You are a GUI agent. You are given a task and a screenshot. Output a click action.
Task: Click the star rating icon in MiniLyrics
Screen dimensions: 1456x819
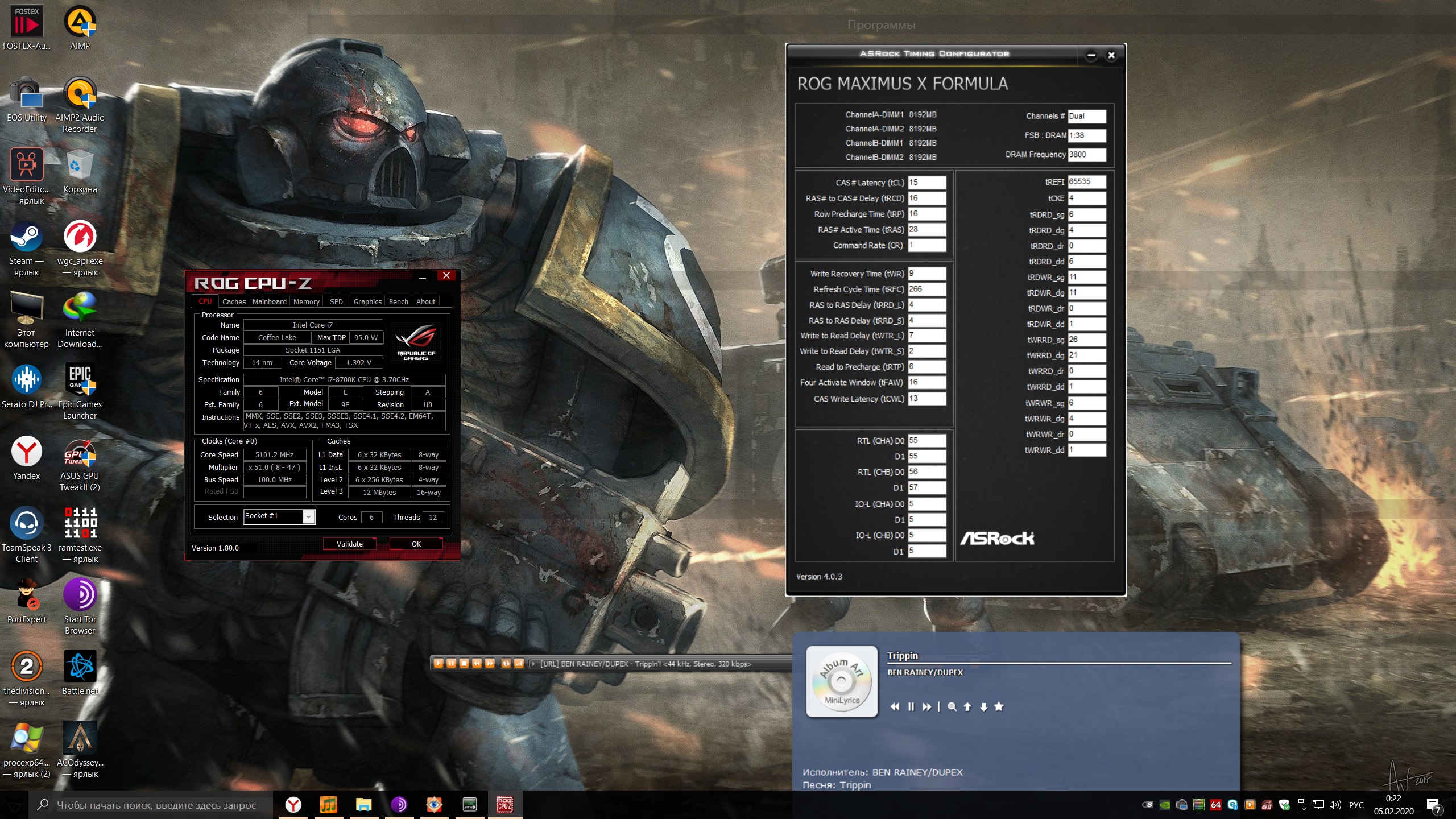tap(999, 706)
